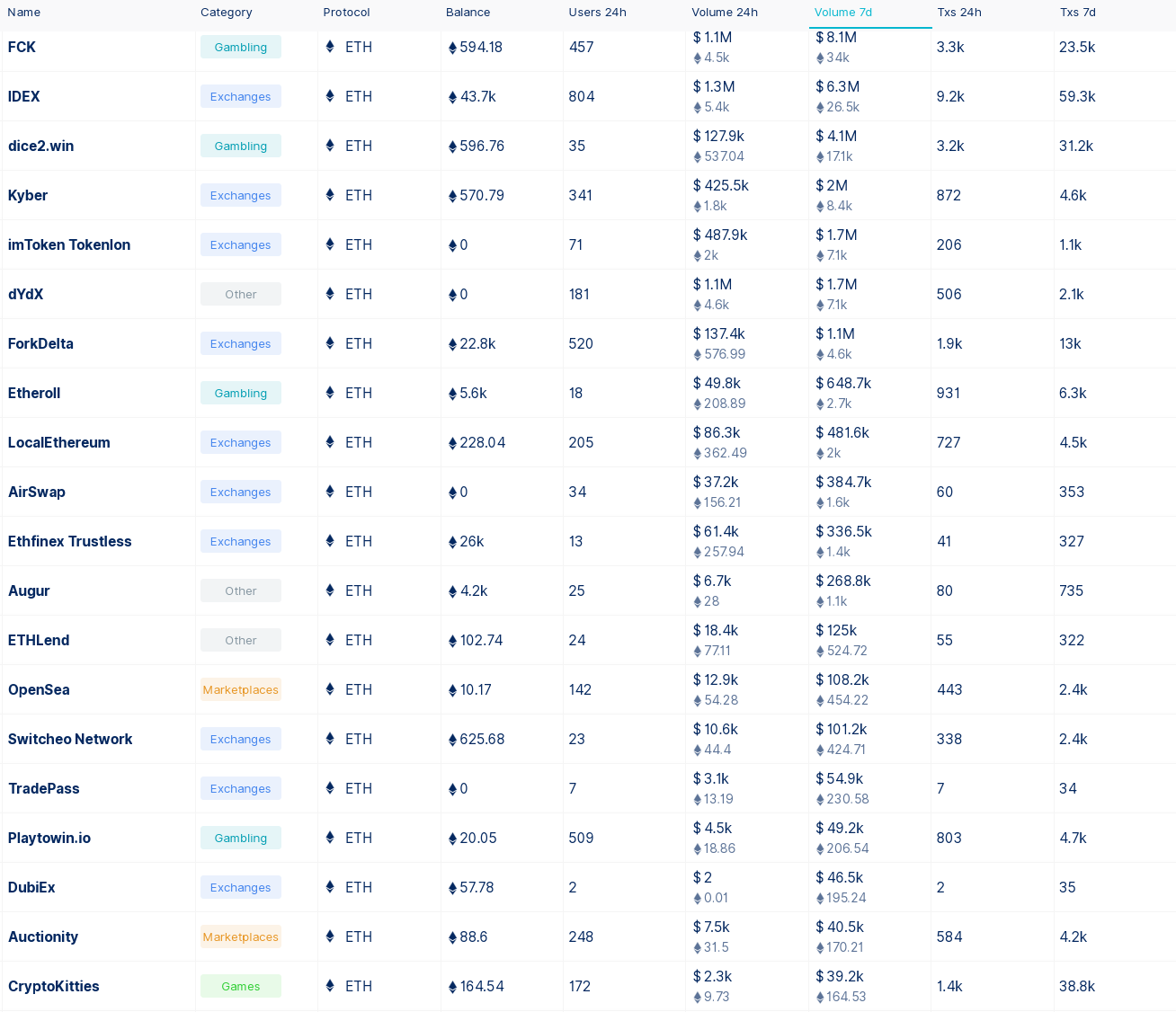Sort by Volume 24h column header
This screenshot has height=1012, width=1176.
(725, 13)
